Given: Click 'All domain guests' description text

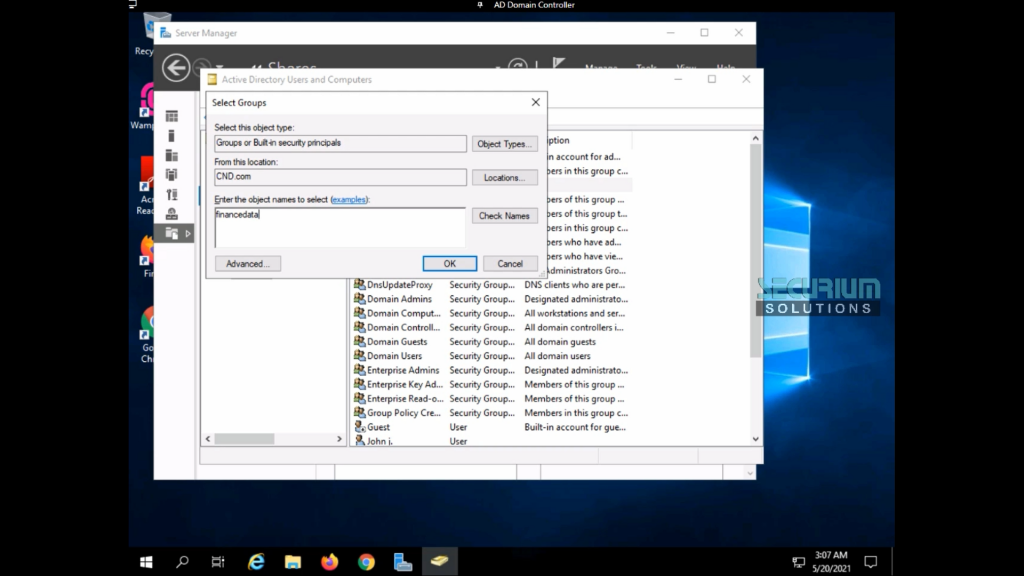Looking at the screenshot, I should (560, 342).
